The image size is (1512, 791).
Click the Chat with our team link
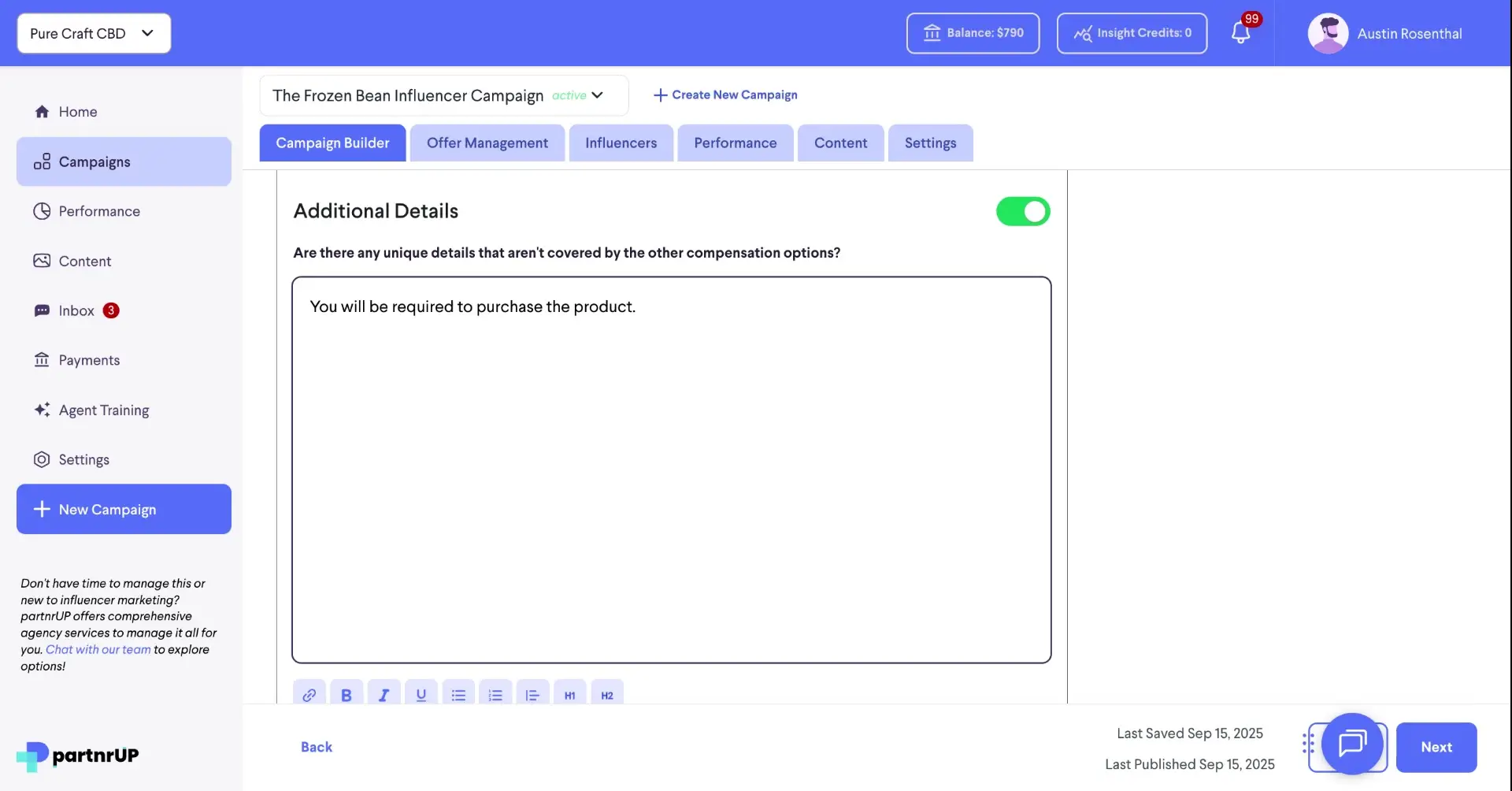coord(97,649)
